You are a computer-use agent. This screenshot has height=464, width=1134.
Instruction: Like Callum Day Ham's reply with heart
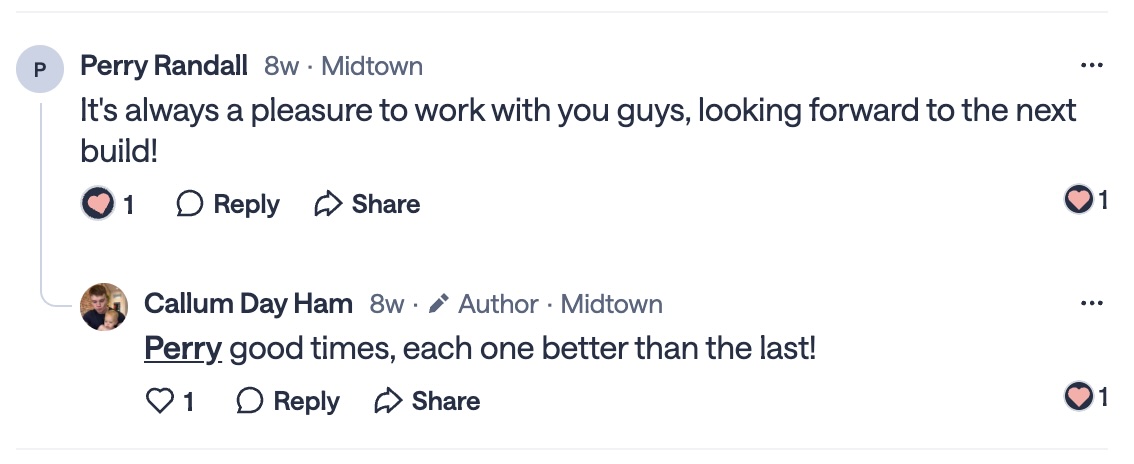click(x=159, y=402)
